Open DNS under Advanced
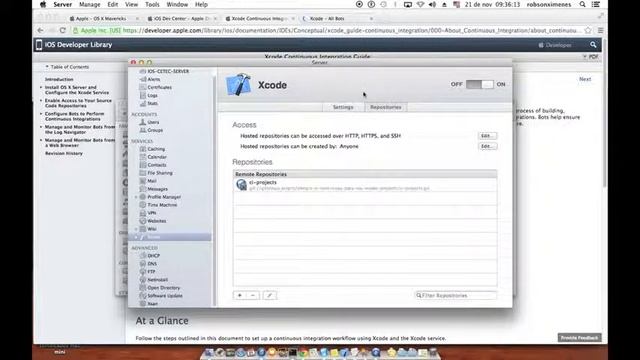The width and height of the screenshot is (640, 360). pos(152,264)
